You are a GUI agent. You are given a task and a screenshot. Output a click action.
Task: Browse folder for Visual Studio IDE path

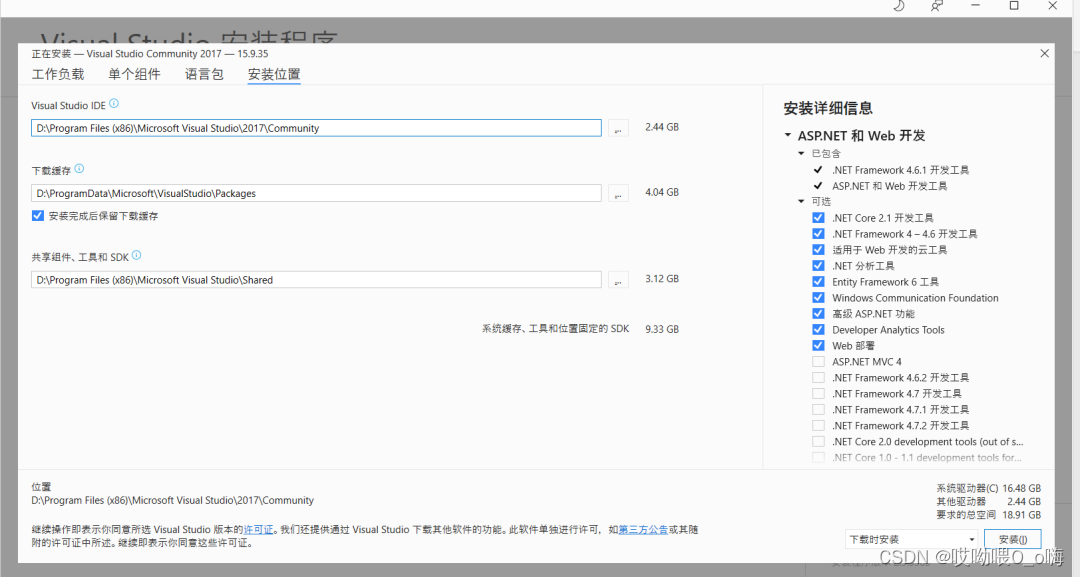(x=618, y=128)
